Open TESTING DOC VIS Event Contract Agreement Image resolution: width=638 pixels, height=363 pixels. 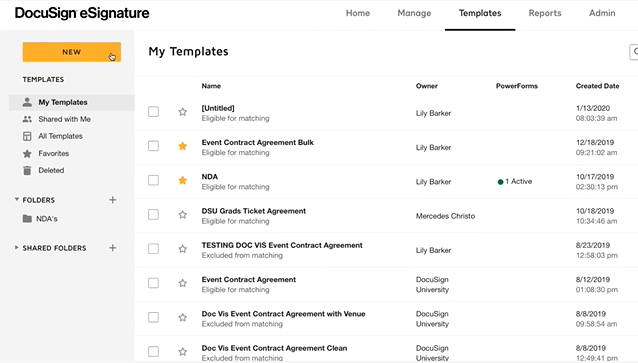point(282,245)
